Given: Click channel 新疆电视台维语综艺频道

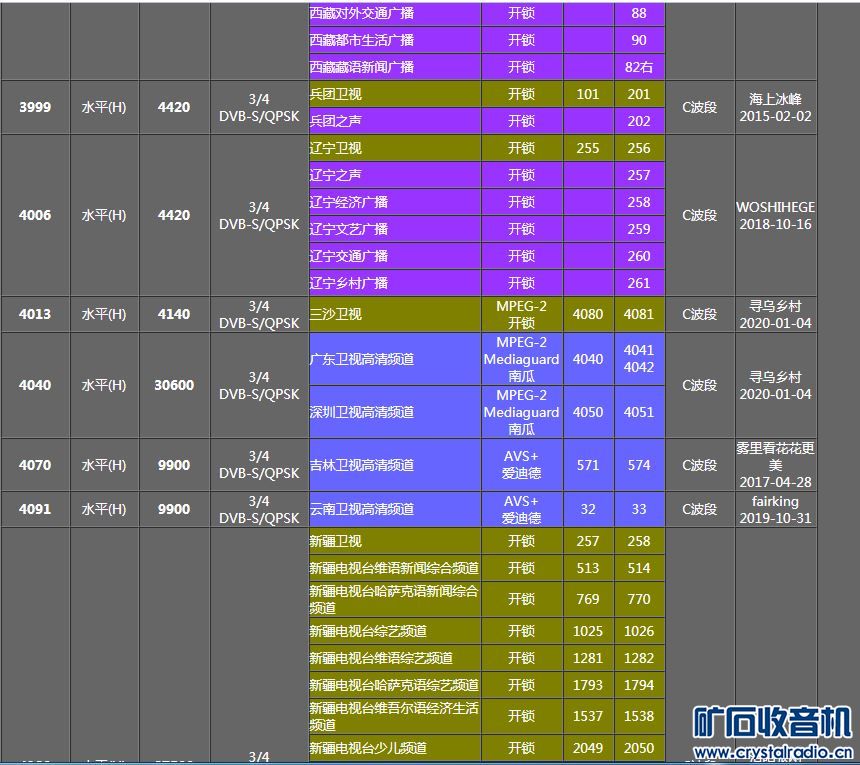Looking at the screenshot, I should [395, 658].
